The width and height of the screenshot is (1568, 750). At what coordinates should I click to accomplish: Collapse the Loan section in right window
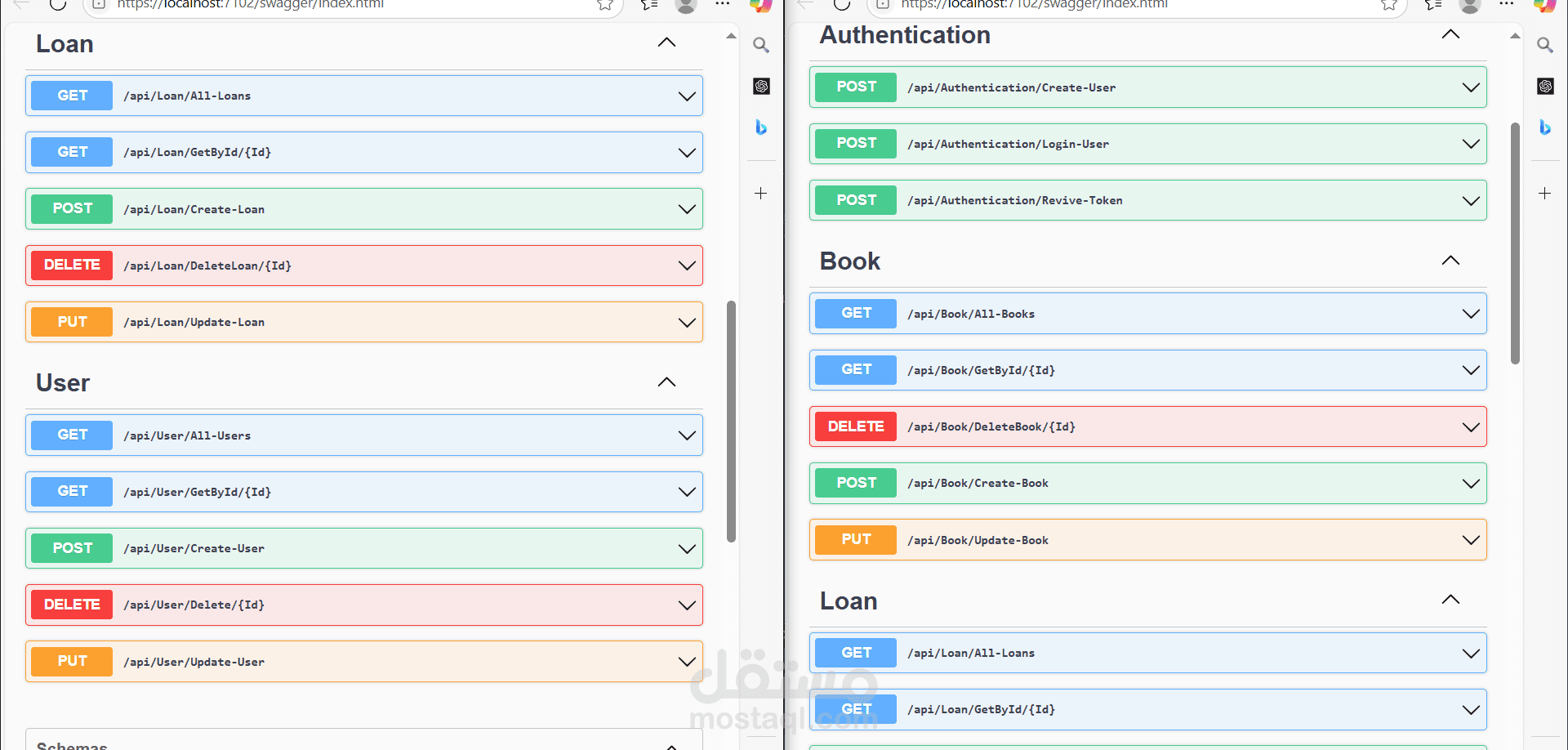coord(1451,600)
